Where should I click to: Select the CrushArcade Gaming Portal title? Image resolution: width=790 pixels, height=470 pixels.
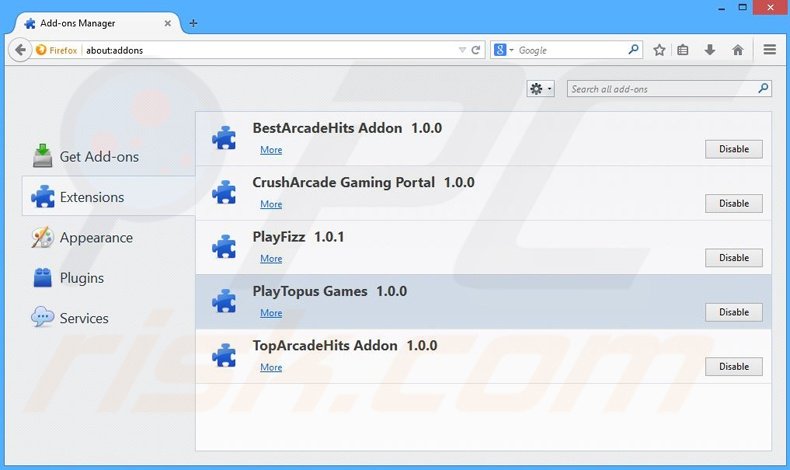click(x=344, y=182)
